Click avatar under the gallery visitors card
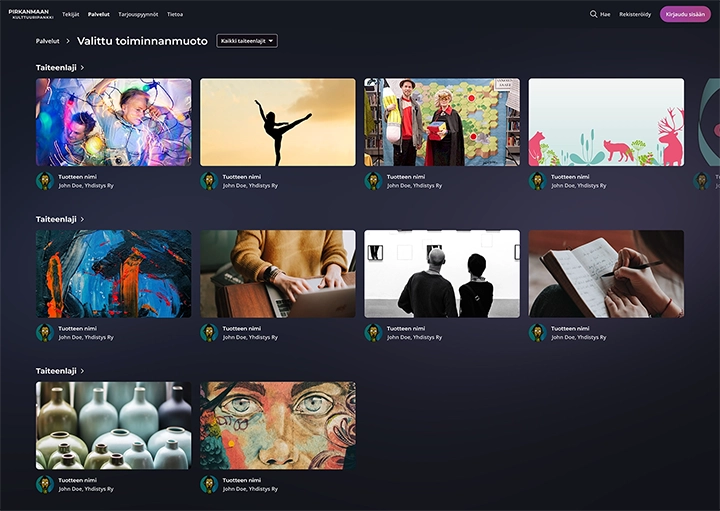 tap(373, 332)
